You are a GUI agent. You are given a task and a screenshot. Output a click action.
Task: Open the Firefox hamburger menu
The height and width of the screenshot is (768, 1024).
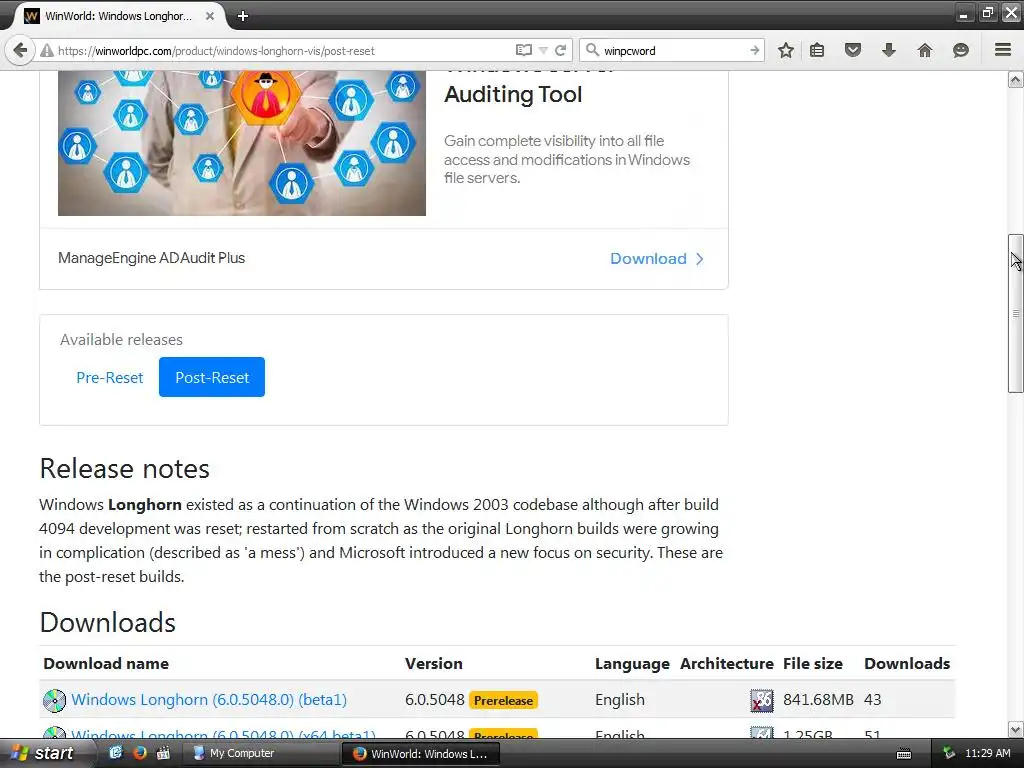click(1003, 50)
